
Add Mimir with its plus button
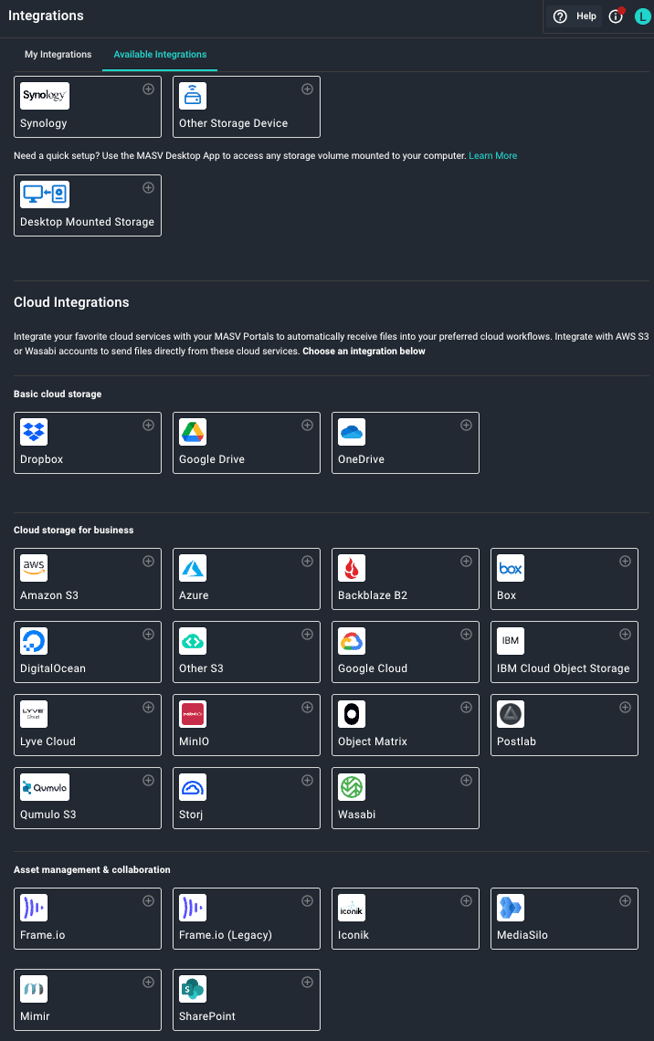pyautogui.click(x=149, y=982)
